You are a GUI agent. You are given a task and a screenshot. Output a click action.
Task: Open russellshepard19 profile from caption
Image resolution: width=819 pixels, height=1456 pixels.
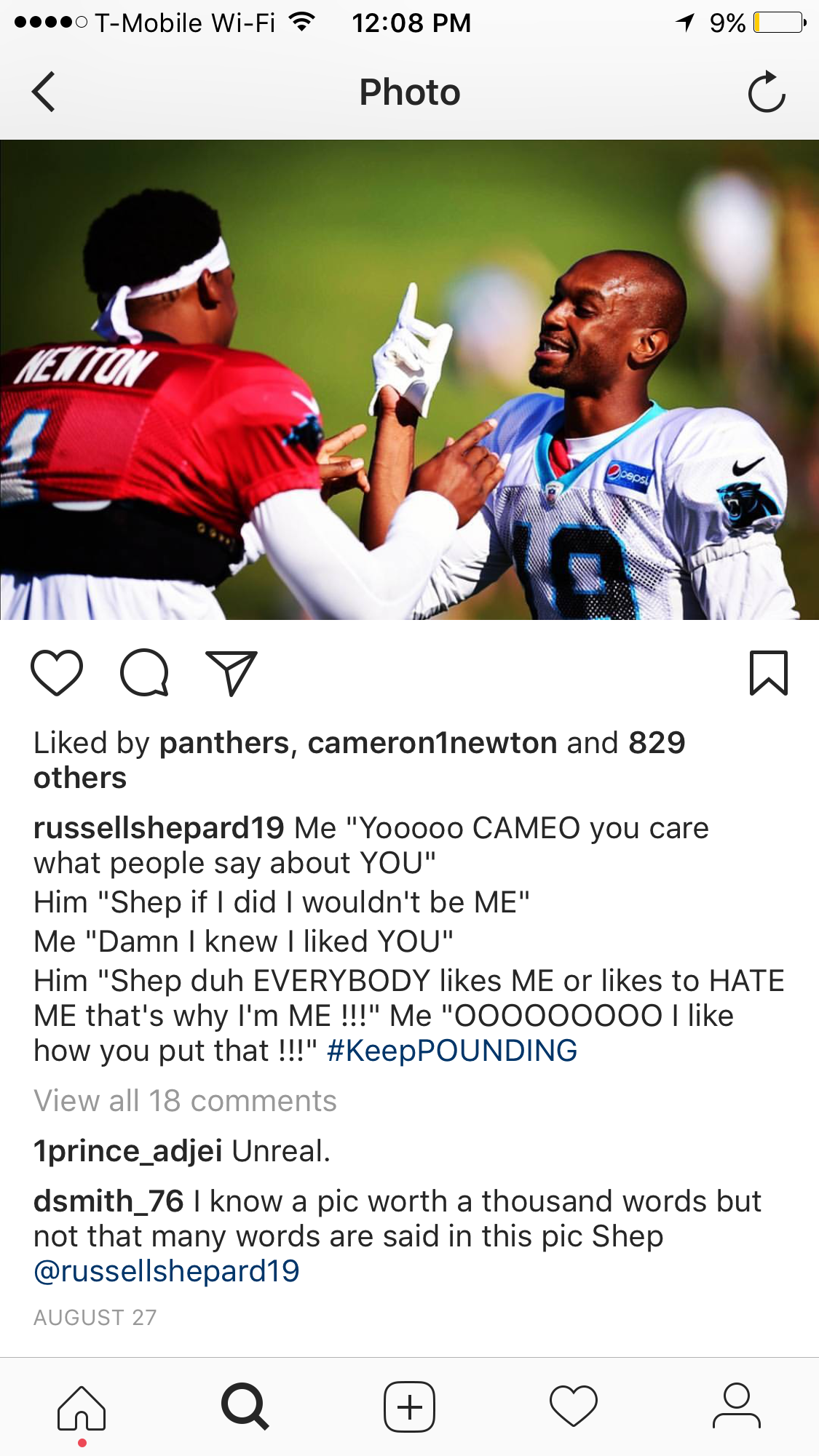(159, 828)
